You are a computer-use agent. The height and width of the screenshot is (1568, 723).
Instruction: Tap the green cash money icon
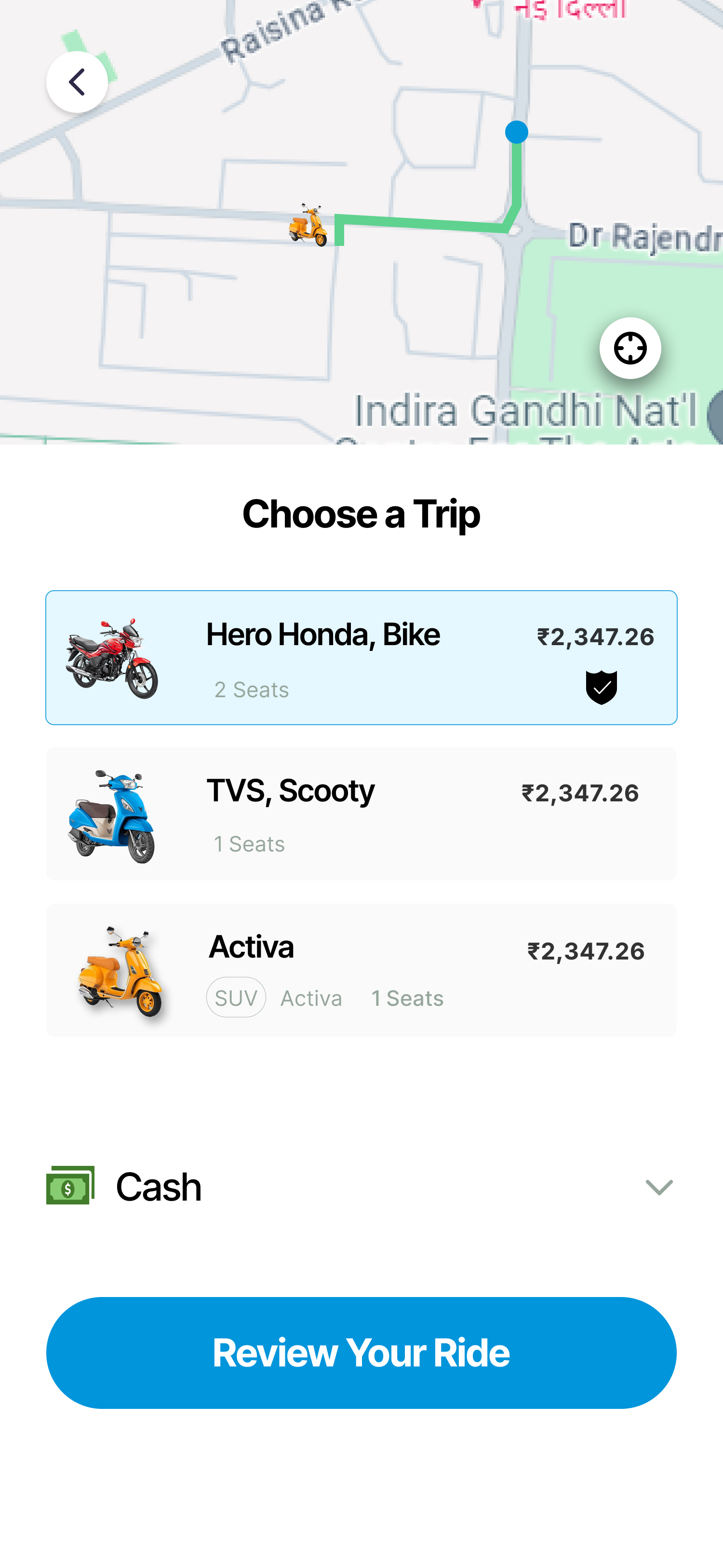pyautogui.click(x=70, y=1185)
